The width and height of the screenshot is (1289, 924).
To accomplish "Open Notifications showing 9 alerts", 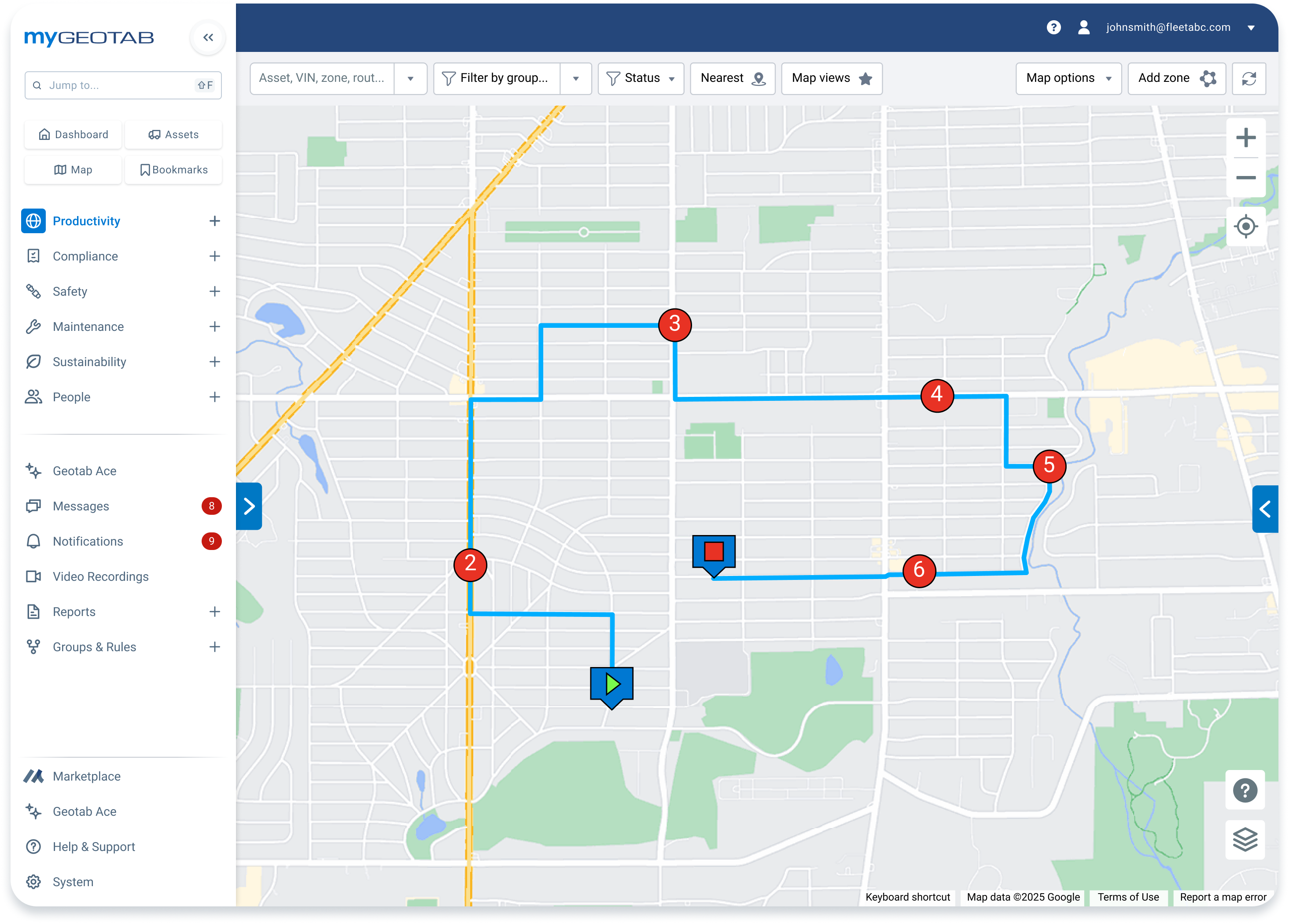I will (x=88, y=541).
